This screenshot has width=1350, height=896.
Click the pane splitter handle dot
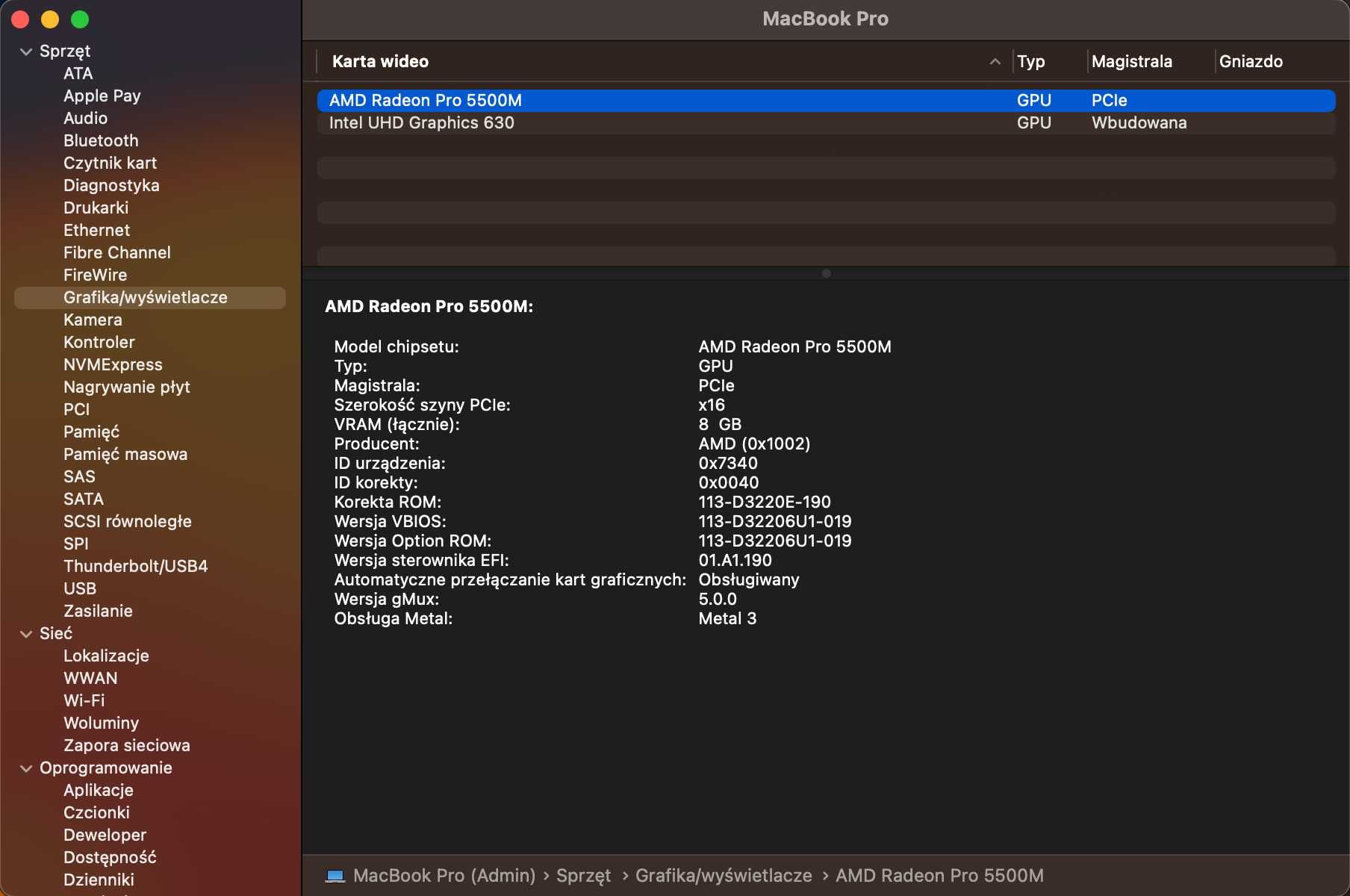[826, 273]
